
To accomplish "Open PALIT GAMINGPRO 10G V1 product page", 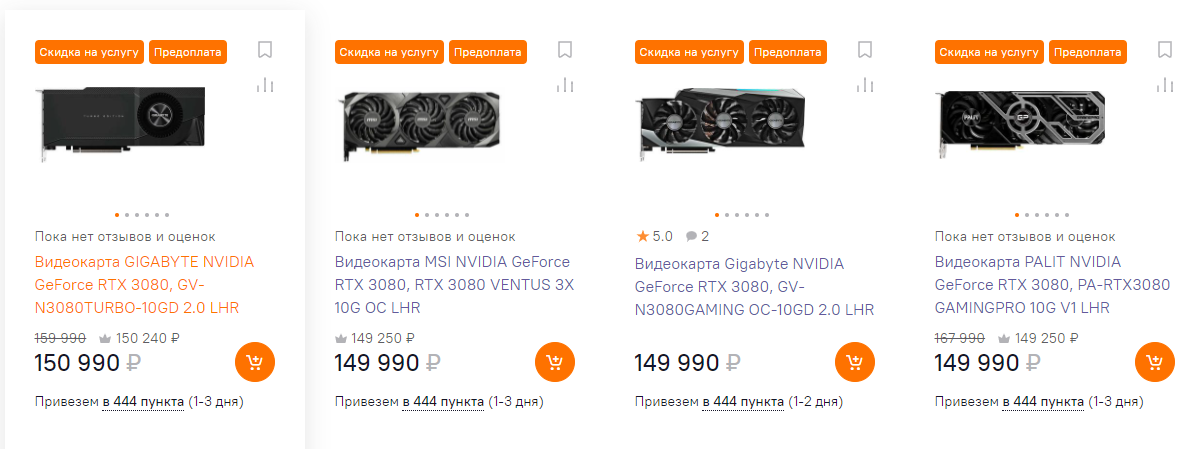I will (x=1052, y=285).
